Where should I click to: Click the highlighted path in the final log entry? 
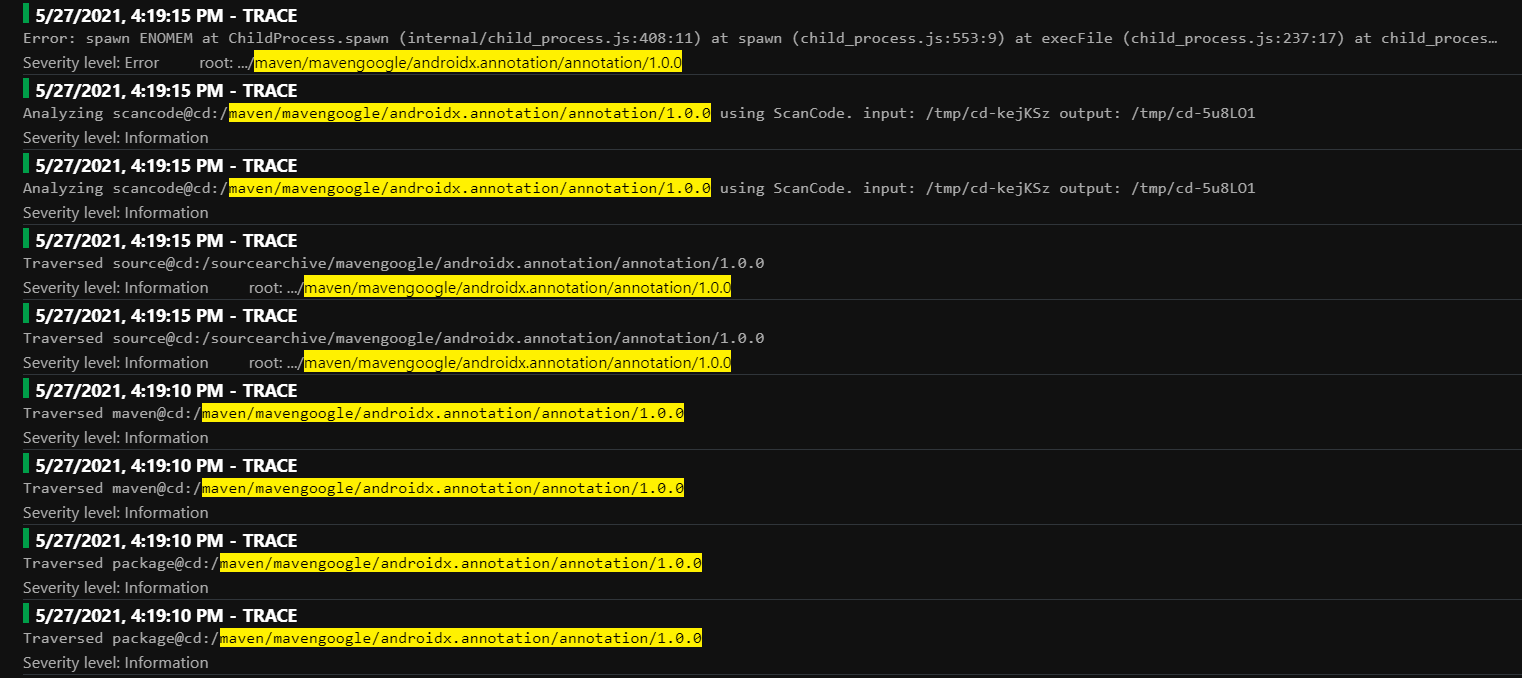460,637
